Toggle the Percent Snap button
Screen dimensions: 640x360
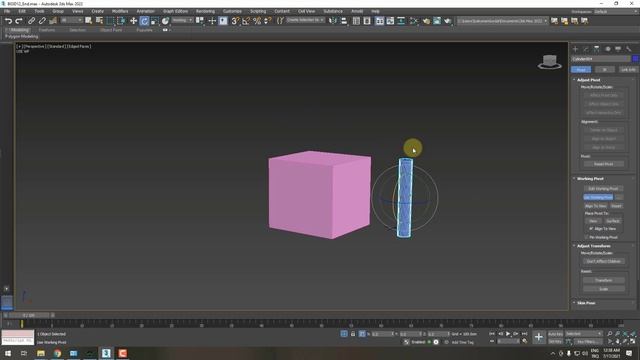click(x=257, y=21)
